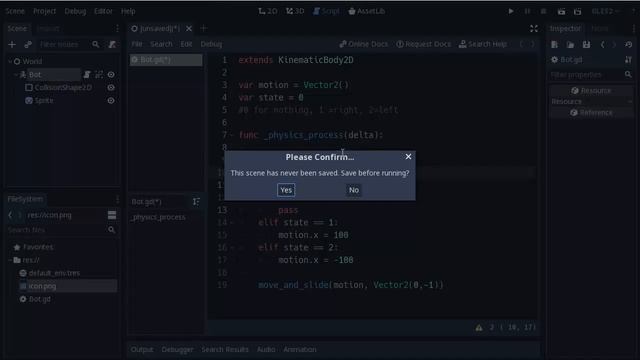Select the Sprite node
Screen dimensions: 640x360
(x=44, y=100)
